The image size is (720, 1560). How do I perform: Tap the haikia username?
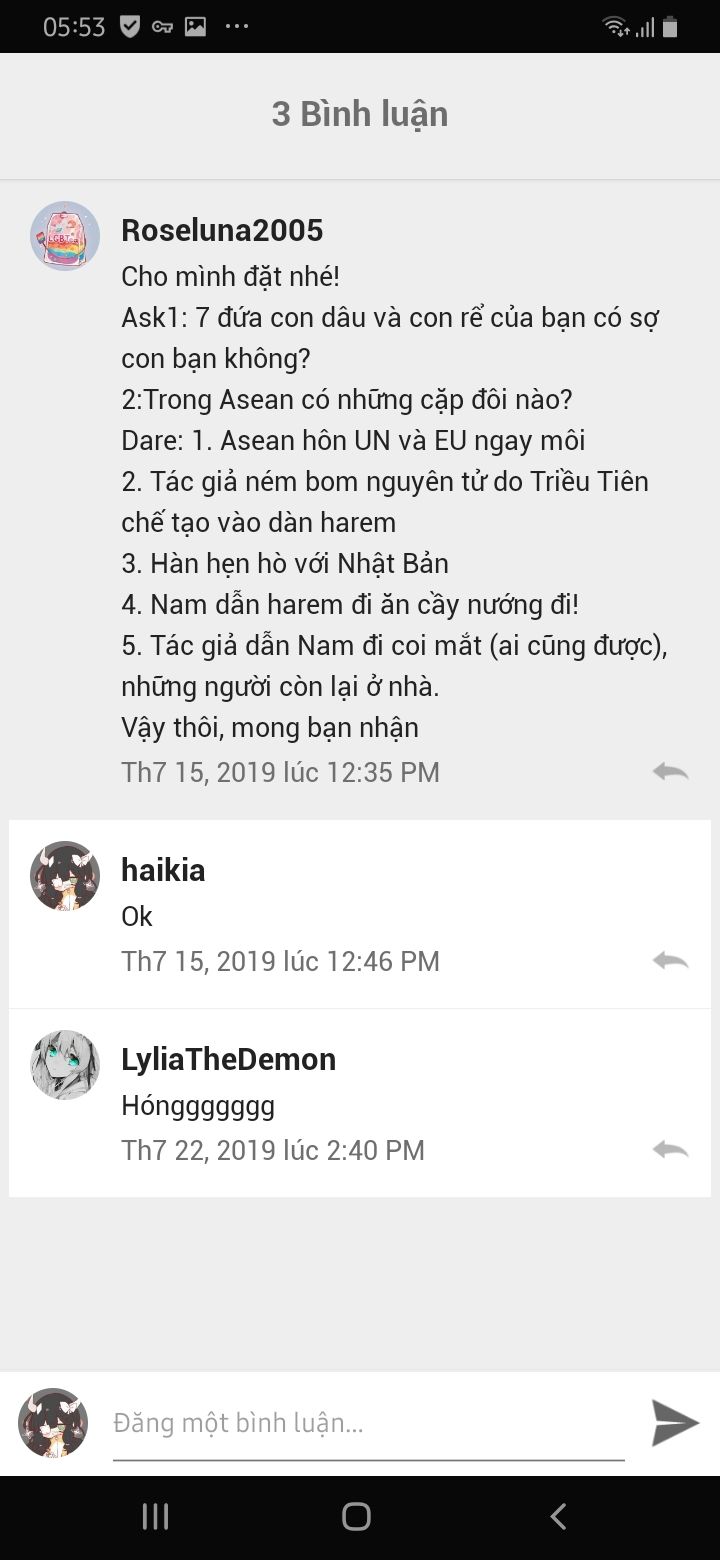[x=163, y=870]
